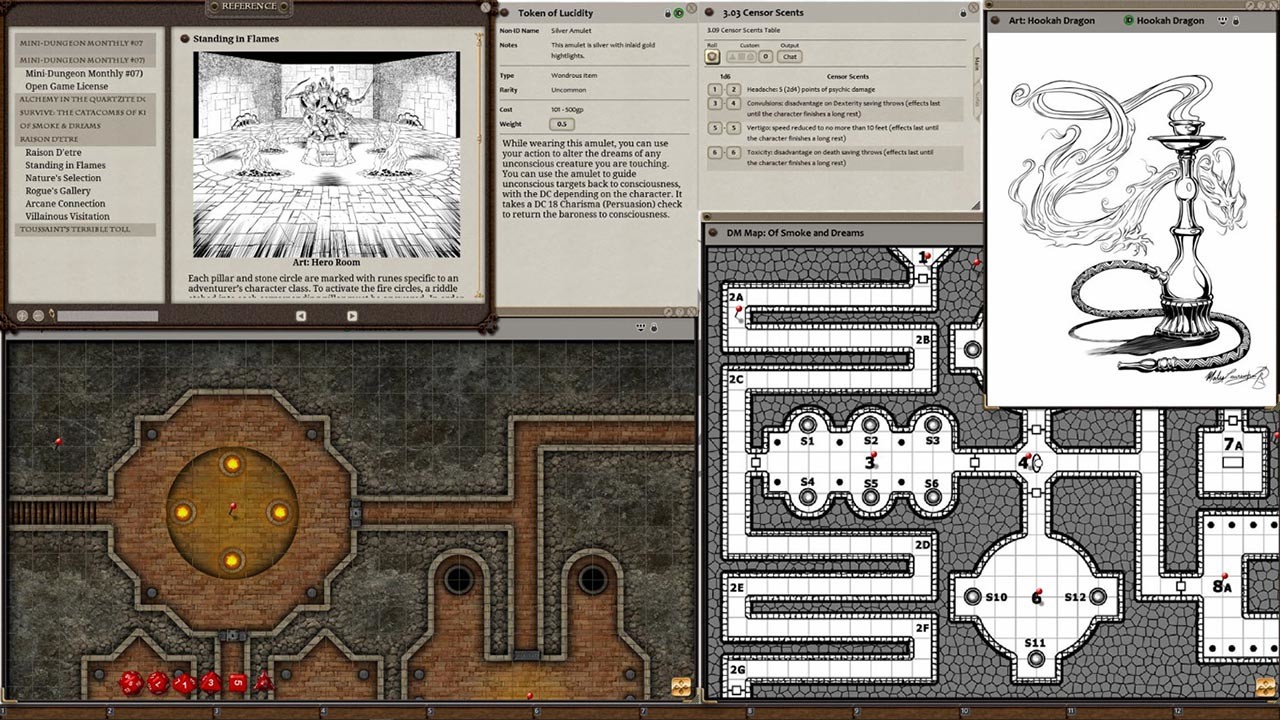Click the Chat button in Censor Scents
The image size is (1280, 720).
click(790, 56)
